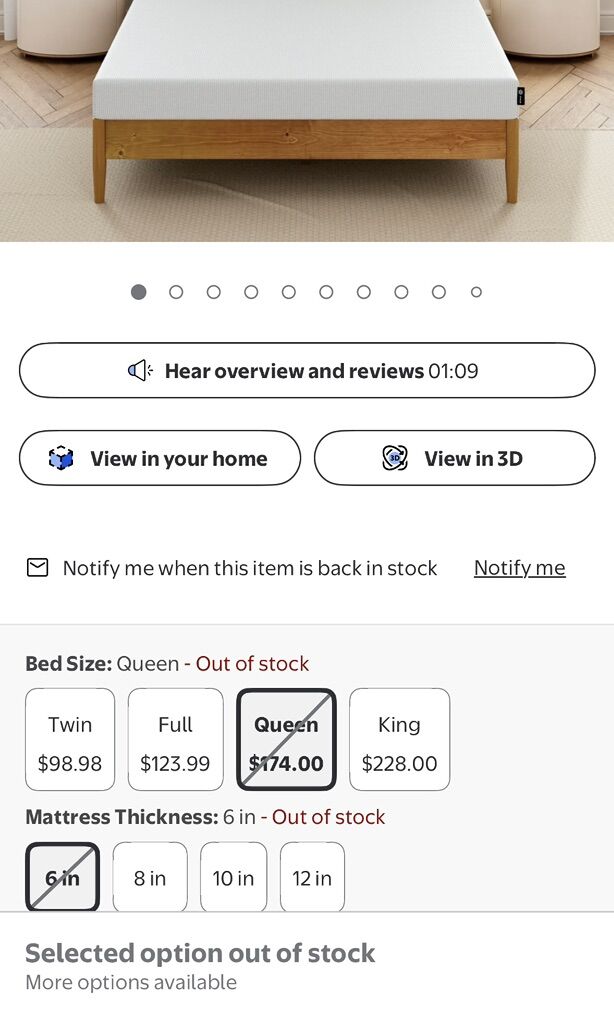Select Twin bed size option
Screen dimensions: 614x1020
tap(70, 739)
